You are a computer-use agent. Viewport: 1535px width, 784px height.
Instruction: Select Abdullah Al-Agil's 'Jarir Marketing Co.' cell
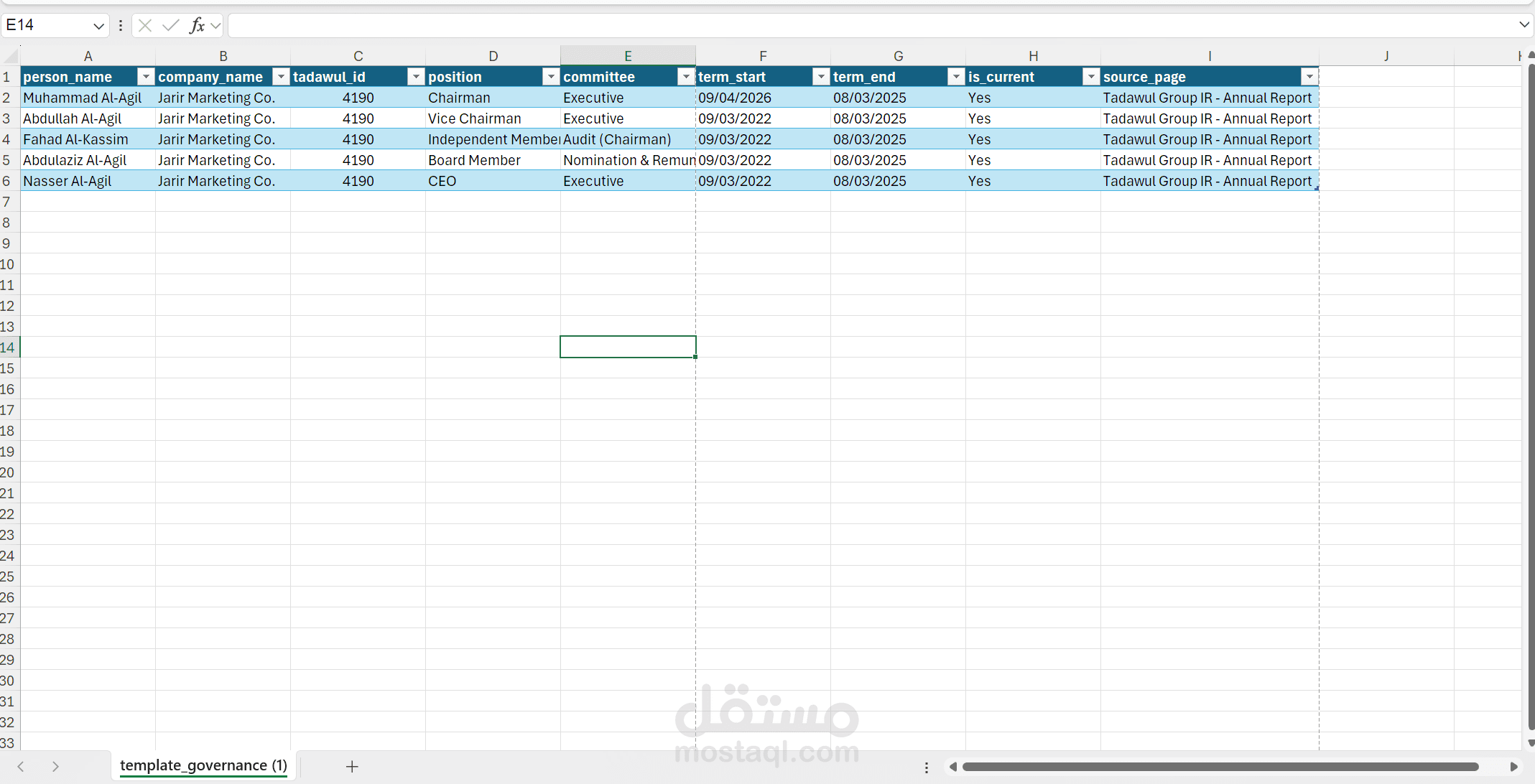(223, 118)
